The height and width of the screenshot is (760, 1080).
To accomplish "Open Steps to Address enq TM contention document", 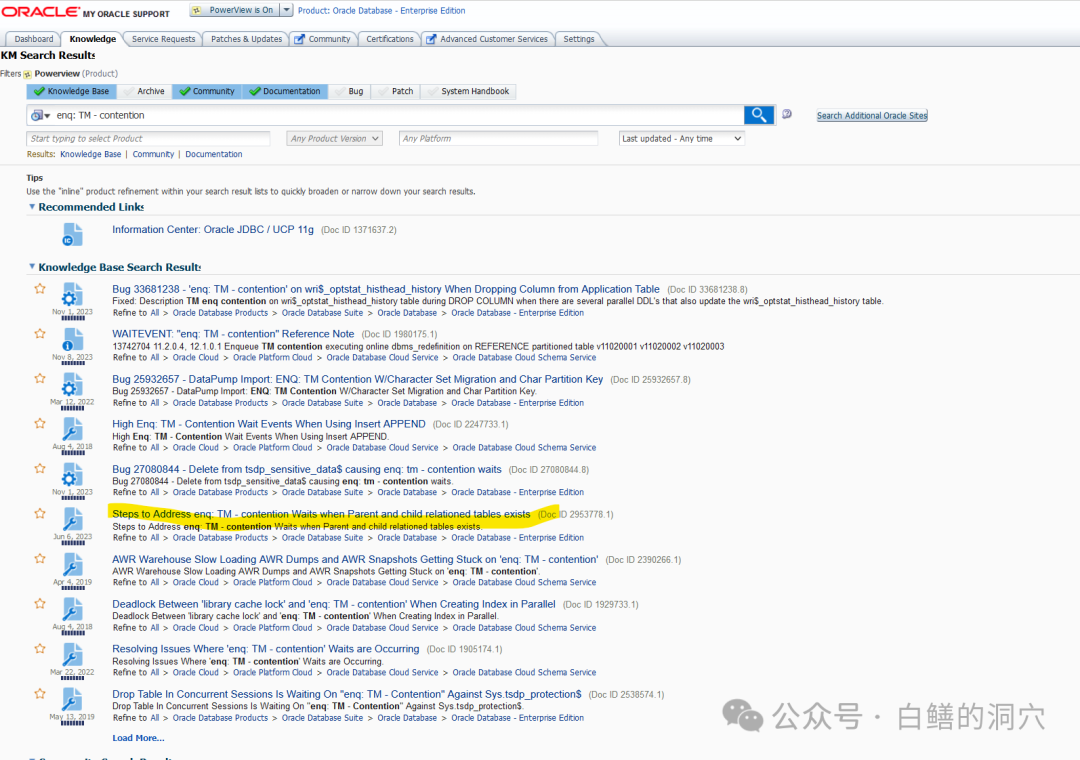I will point(321,514).
